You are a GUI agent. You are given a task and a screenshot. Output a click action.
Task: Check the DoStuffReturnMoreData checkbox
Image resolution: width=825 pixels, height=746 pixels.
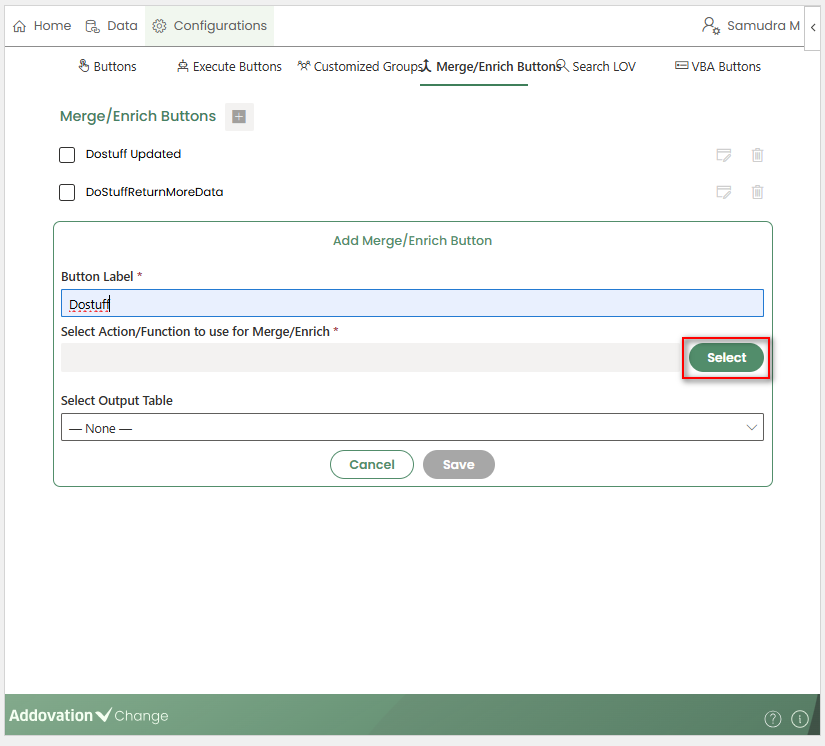[x=67, y=192]
